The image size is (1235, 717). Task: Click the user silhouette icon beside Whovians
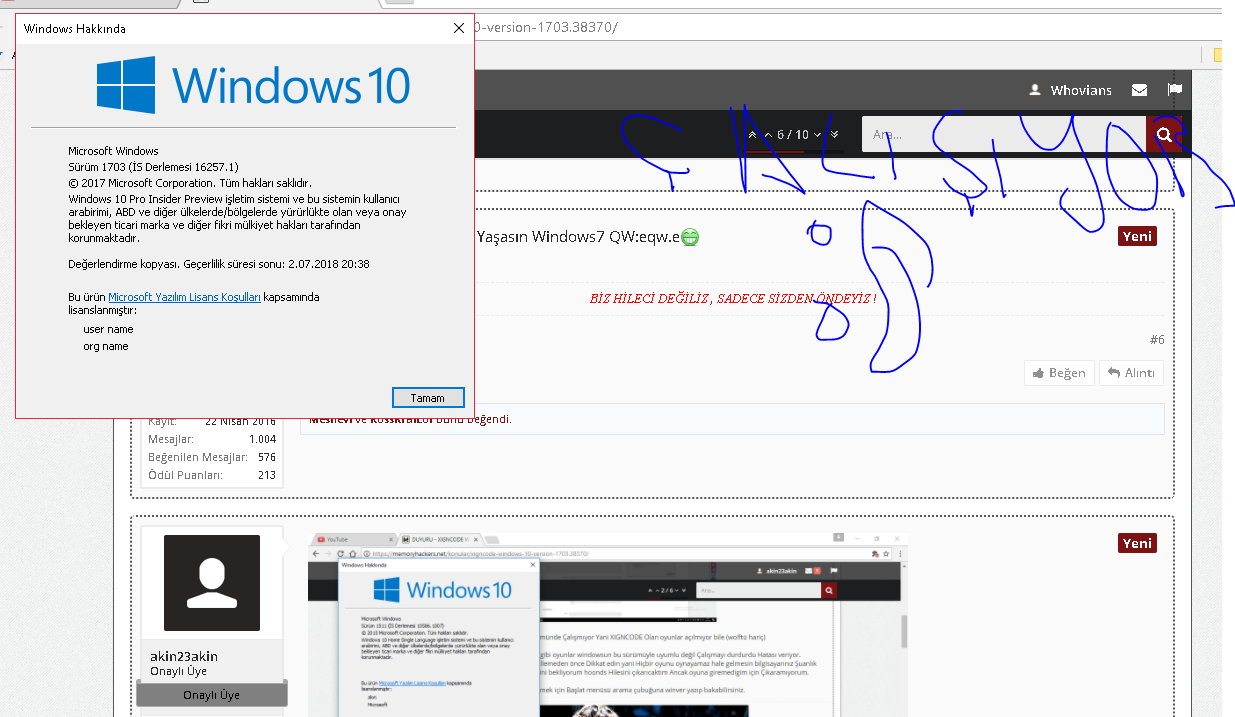coord(1036,90)
